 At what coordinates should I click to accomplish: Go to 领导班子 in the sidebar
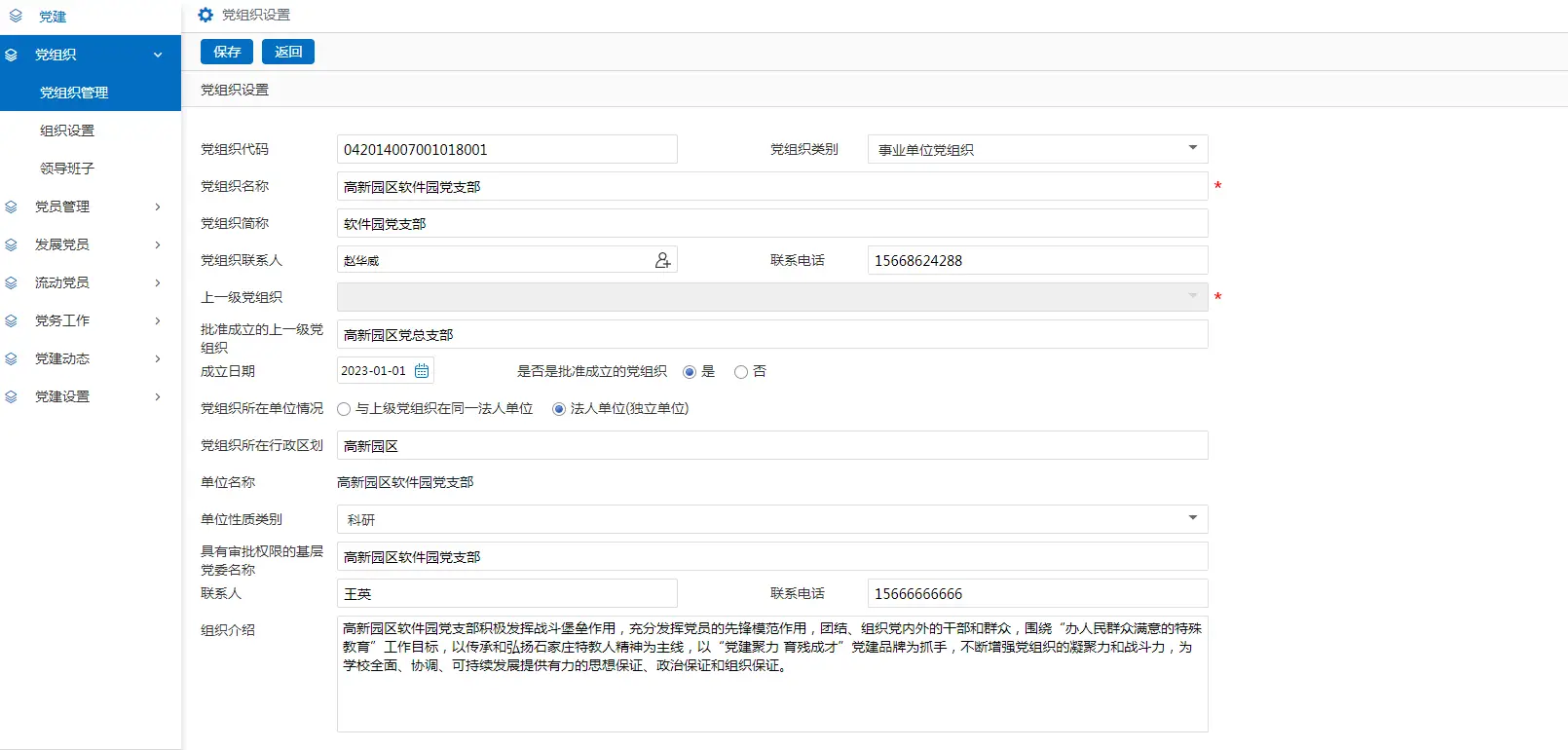pyautogui.click(x=67, y=169)
